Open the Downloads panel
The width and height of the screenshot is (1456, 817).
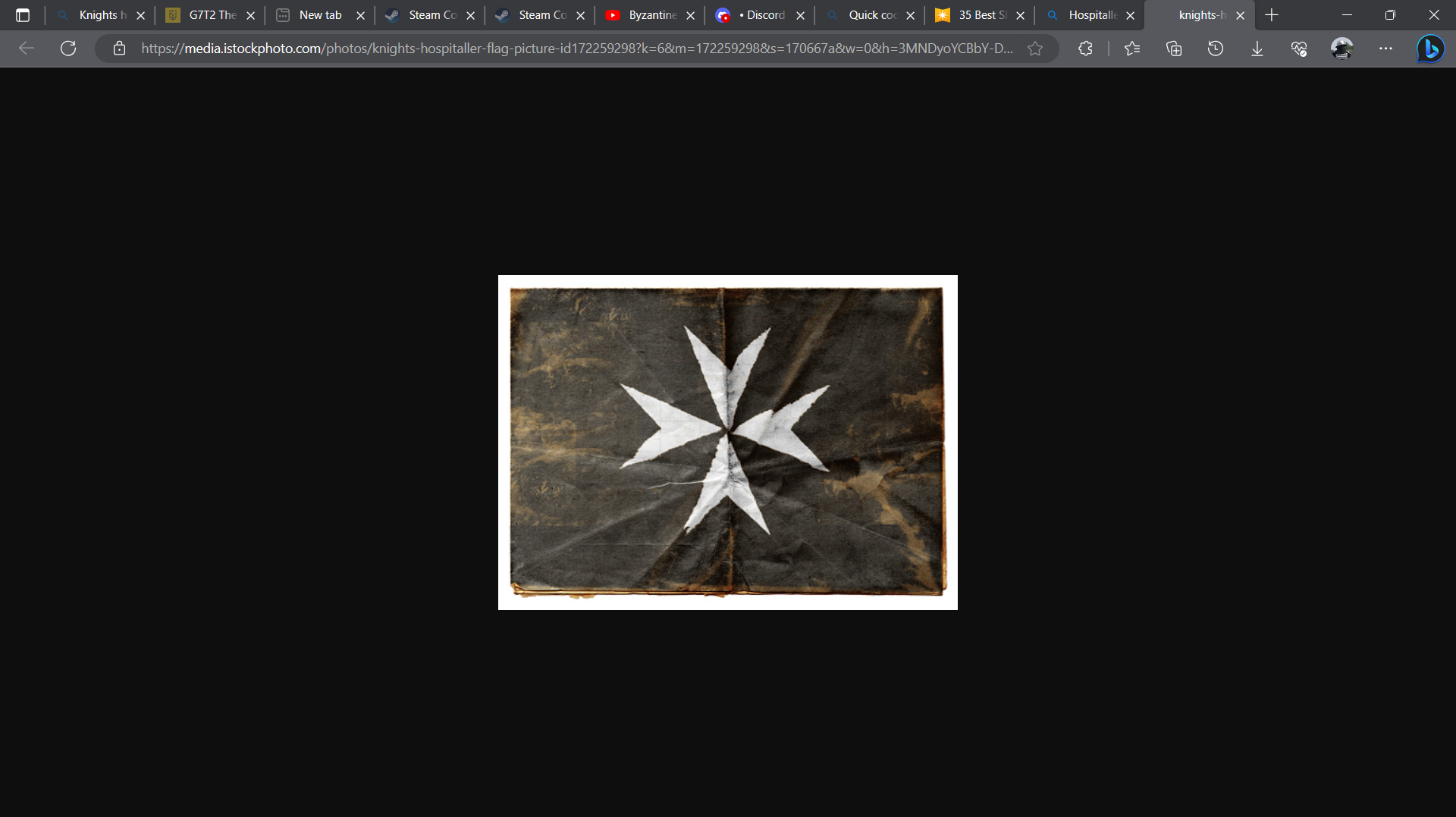coord(1257,49)
